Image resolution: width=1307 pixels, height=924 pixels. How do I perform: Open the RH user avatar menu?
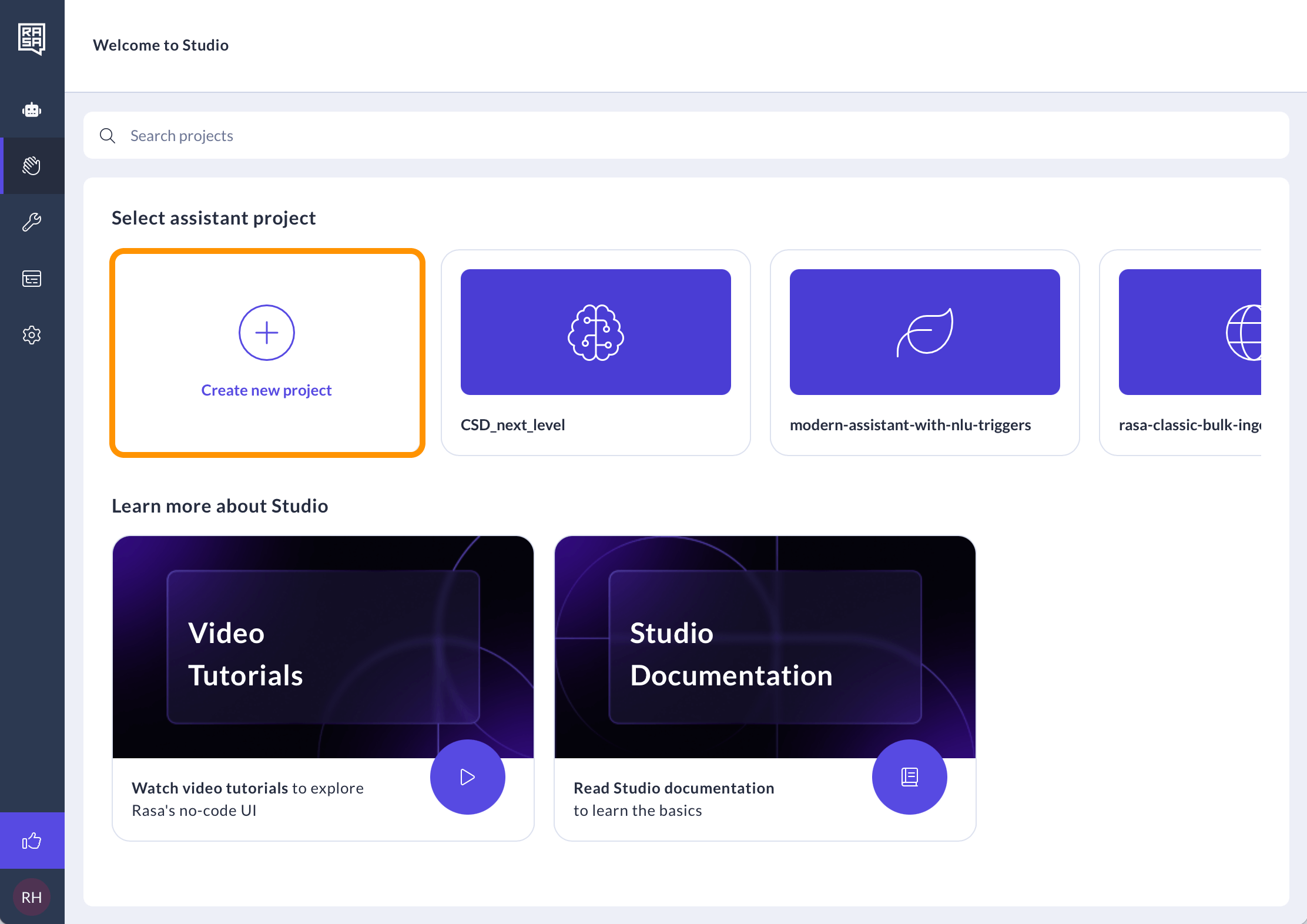[x=32, y=897]
